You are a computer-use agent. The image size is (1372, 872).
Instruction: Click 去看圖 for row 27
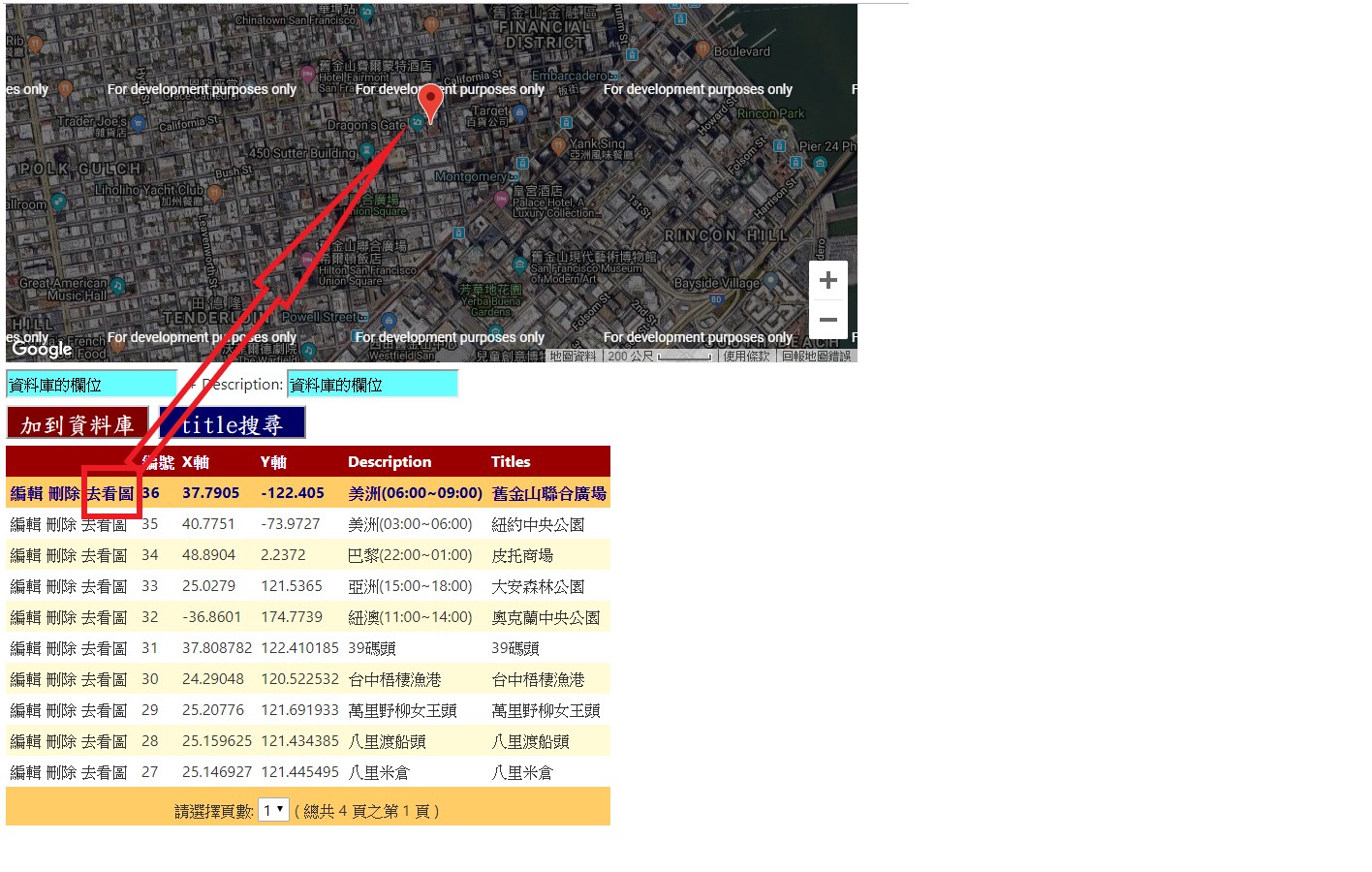[104, 772]
